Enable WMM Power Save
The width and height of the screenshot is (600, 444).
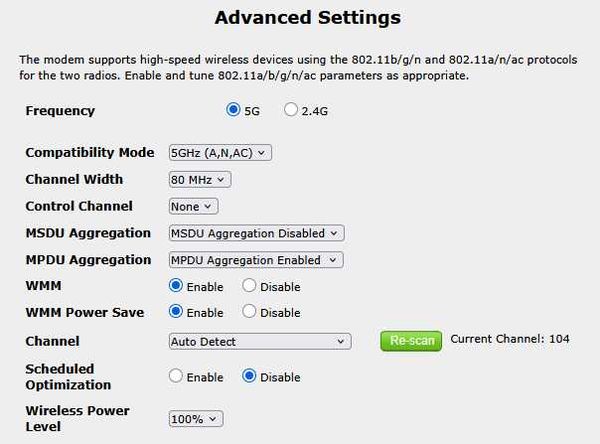pos(176,312)
